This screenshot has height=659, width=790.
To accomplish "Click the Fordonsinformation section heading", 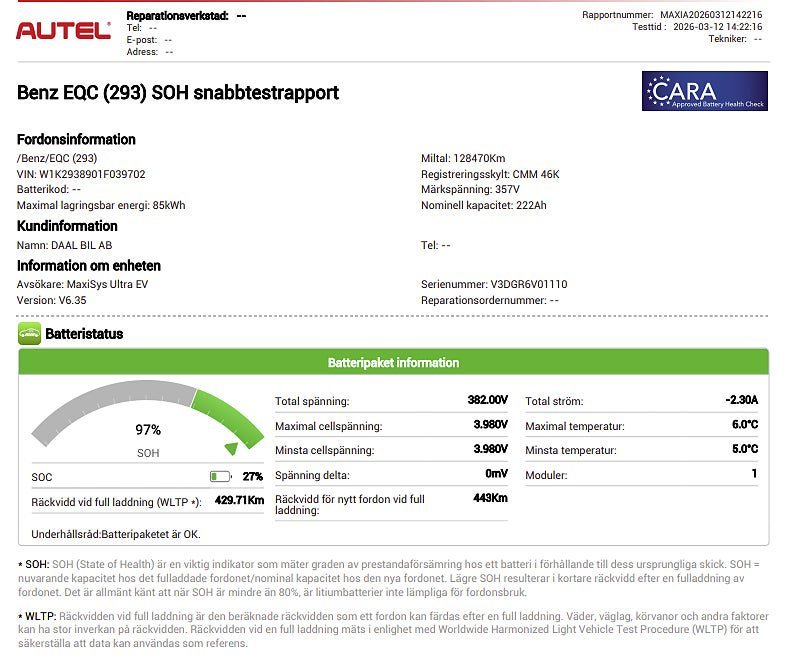I will click(x=76, y=139).
